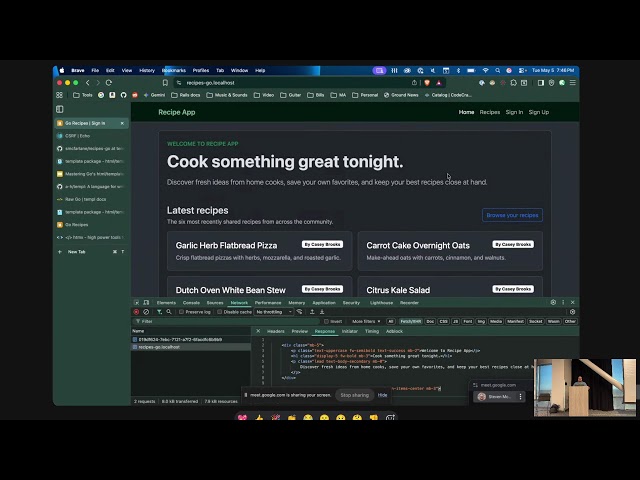Open the Video bookmarks folder
This screenshot has width=640, height=480.
coord(264,95)
